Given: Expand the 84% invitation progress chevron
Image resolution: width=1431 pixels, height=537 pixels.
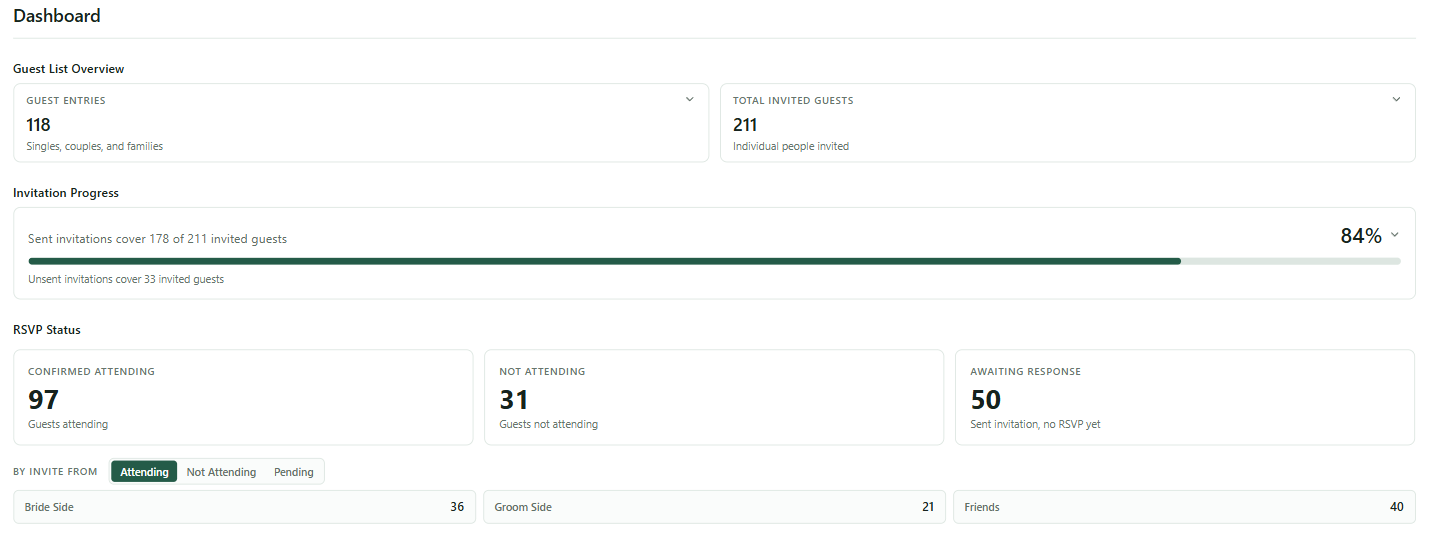Looking at the screenshot, I should point(1394,235).
